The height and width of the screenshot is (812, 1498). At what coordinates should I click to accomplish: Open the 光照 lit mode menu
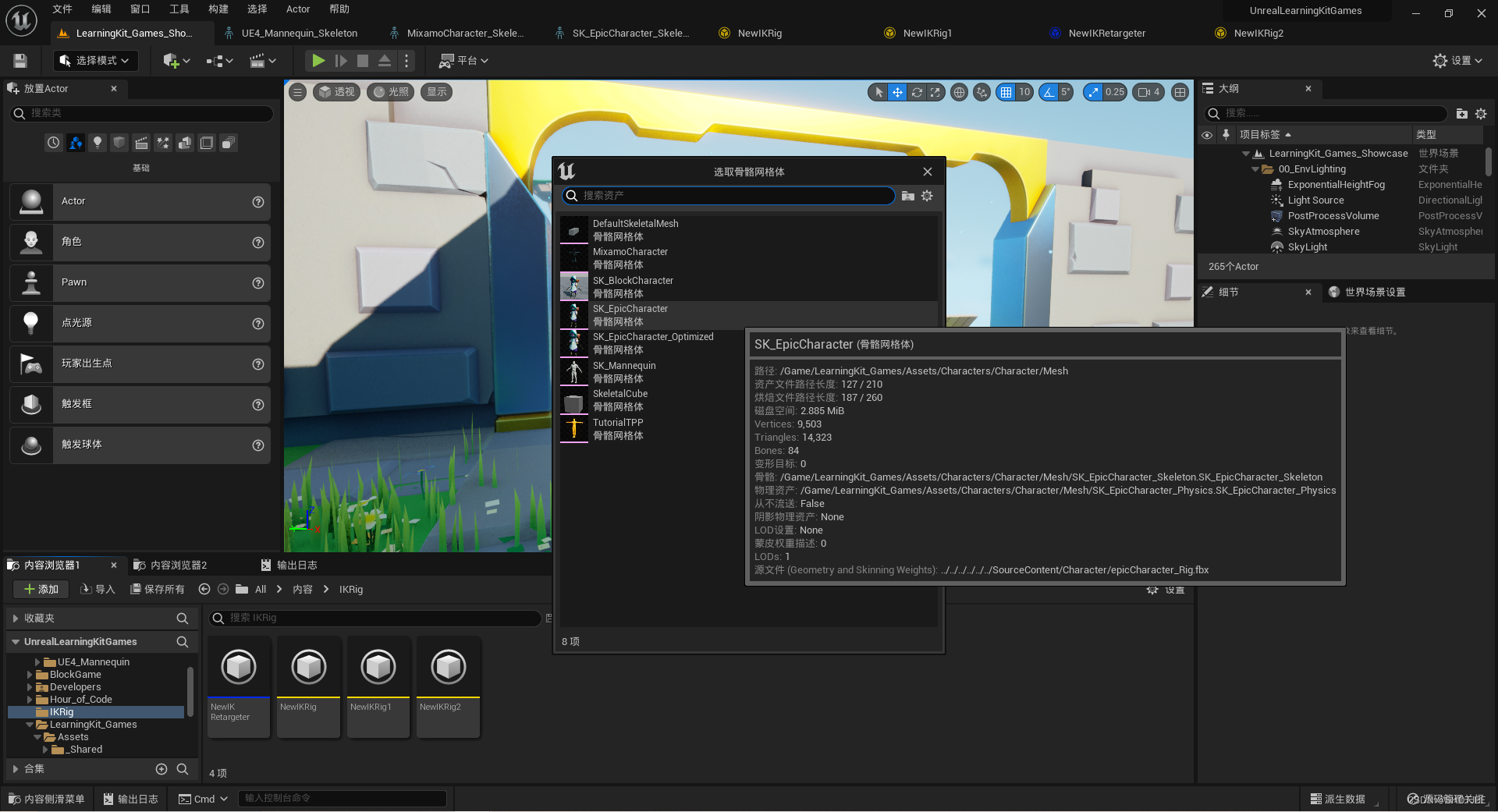click(x=391, y=92)
